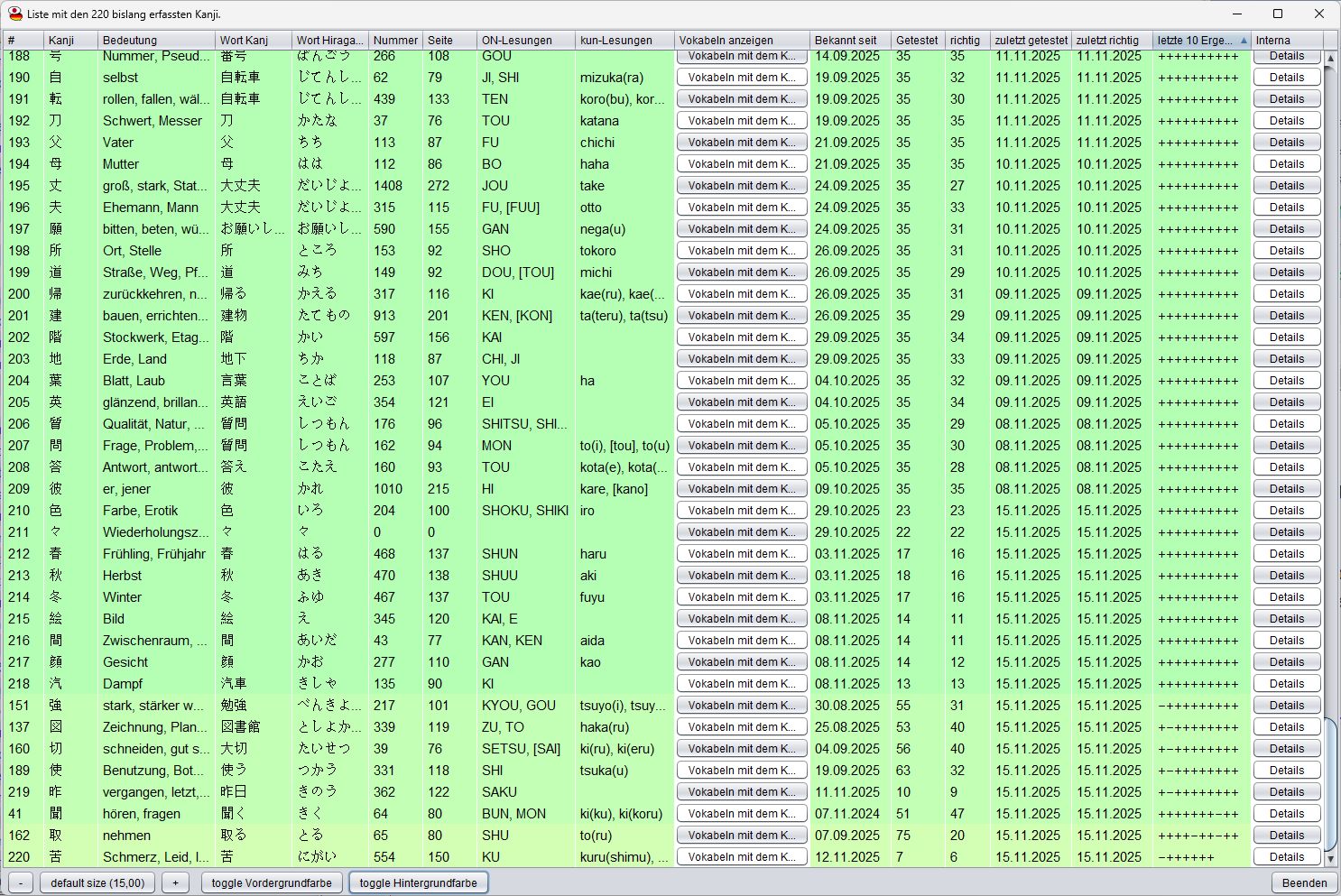Click the scrollbar down arrow
This screenshot has width=1341, height=896.
pyautogui.click(x=1330, y=860)
